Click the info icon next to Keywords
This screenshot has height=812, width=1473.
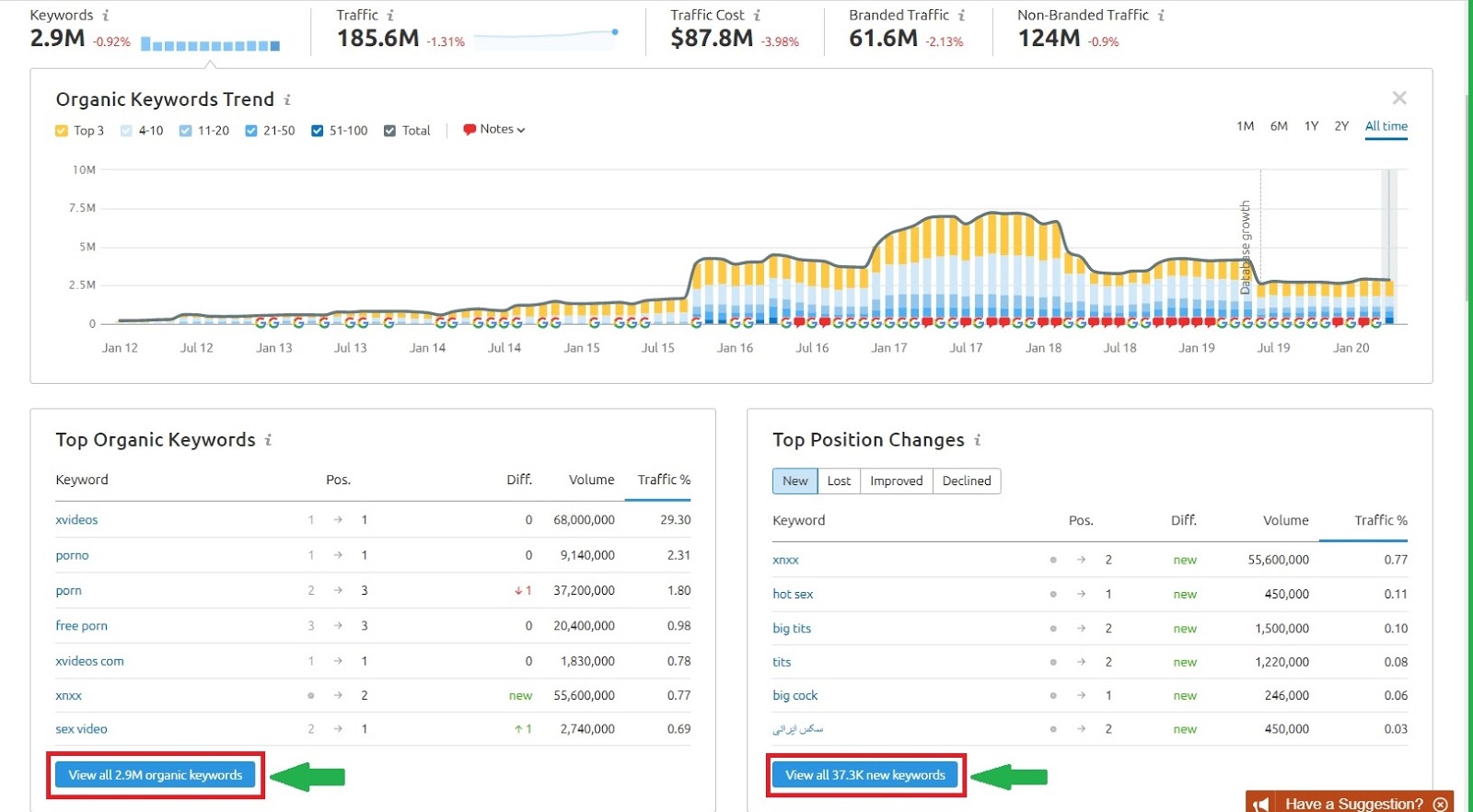(106, 16)
